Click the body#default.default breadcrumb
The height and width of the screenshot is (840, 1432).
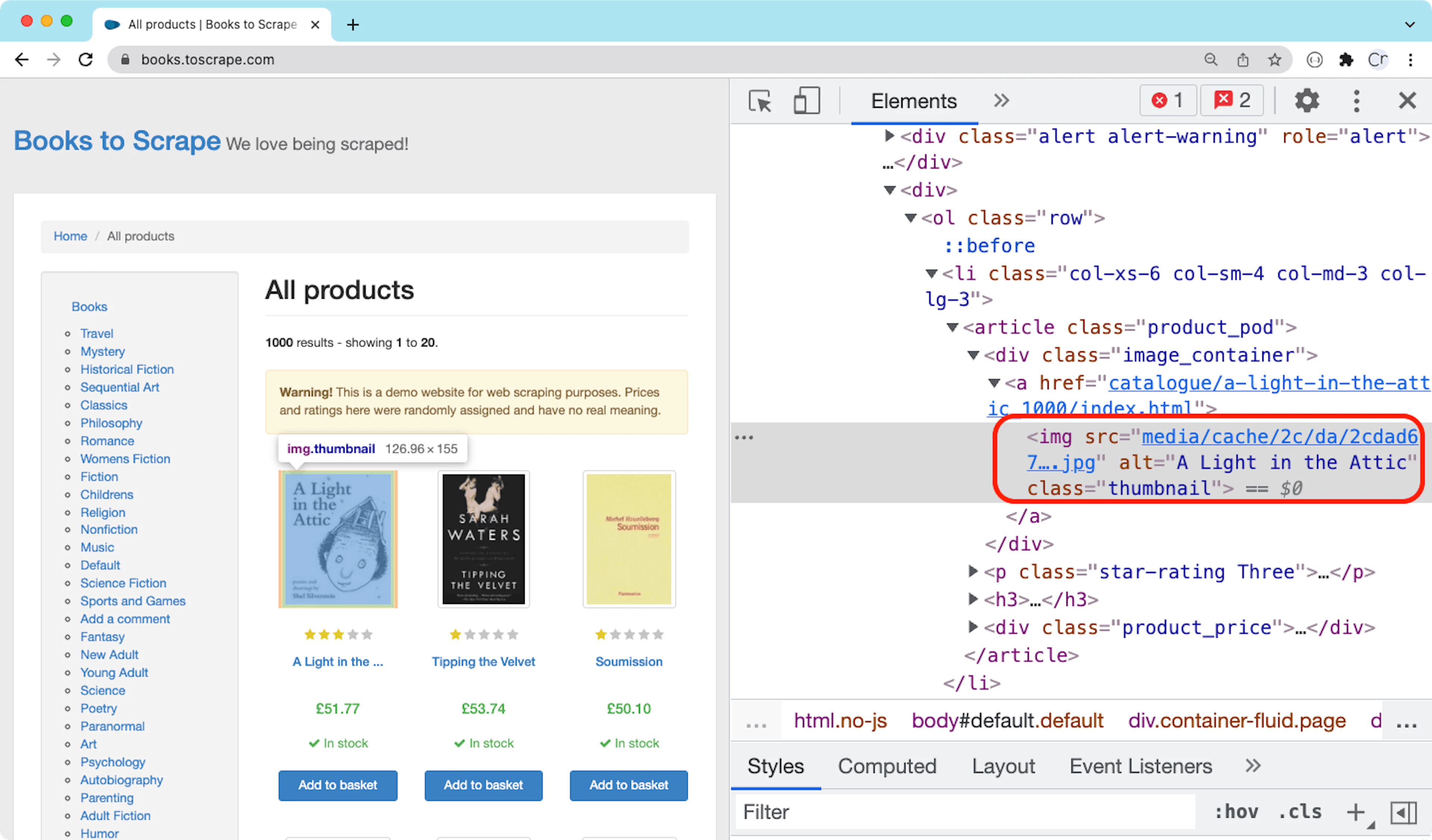click(1008, 721)
